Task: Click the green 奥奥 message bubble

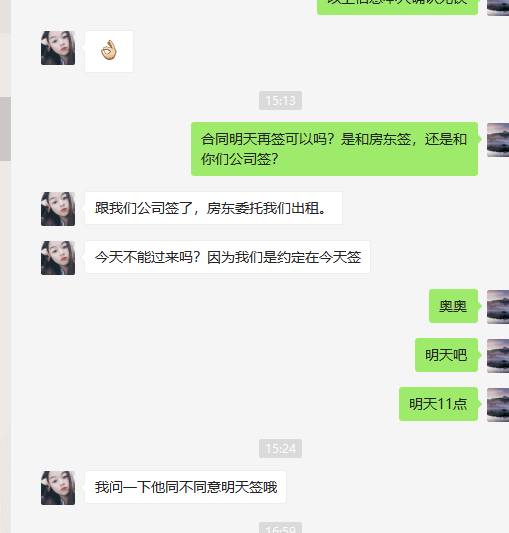Action: click(454, 306)
